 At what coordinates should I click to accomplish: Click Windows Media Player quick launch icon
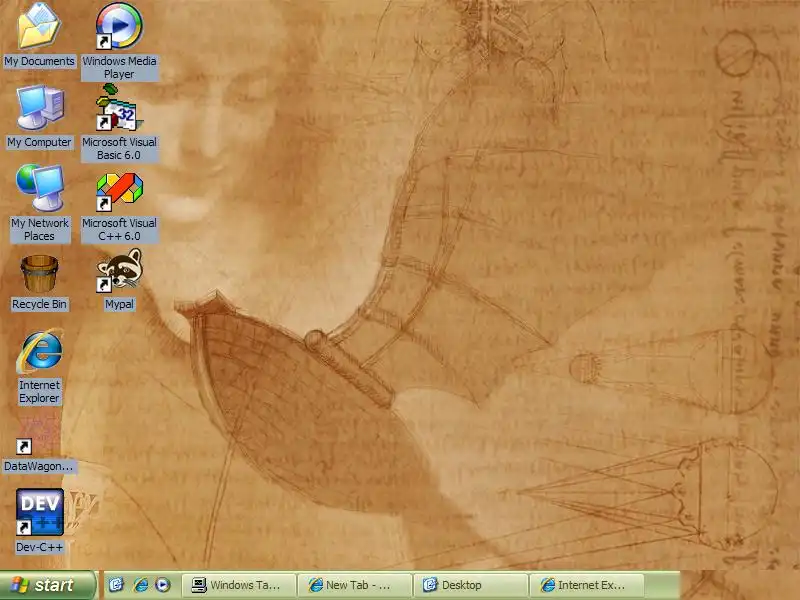point(163,585)
